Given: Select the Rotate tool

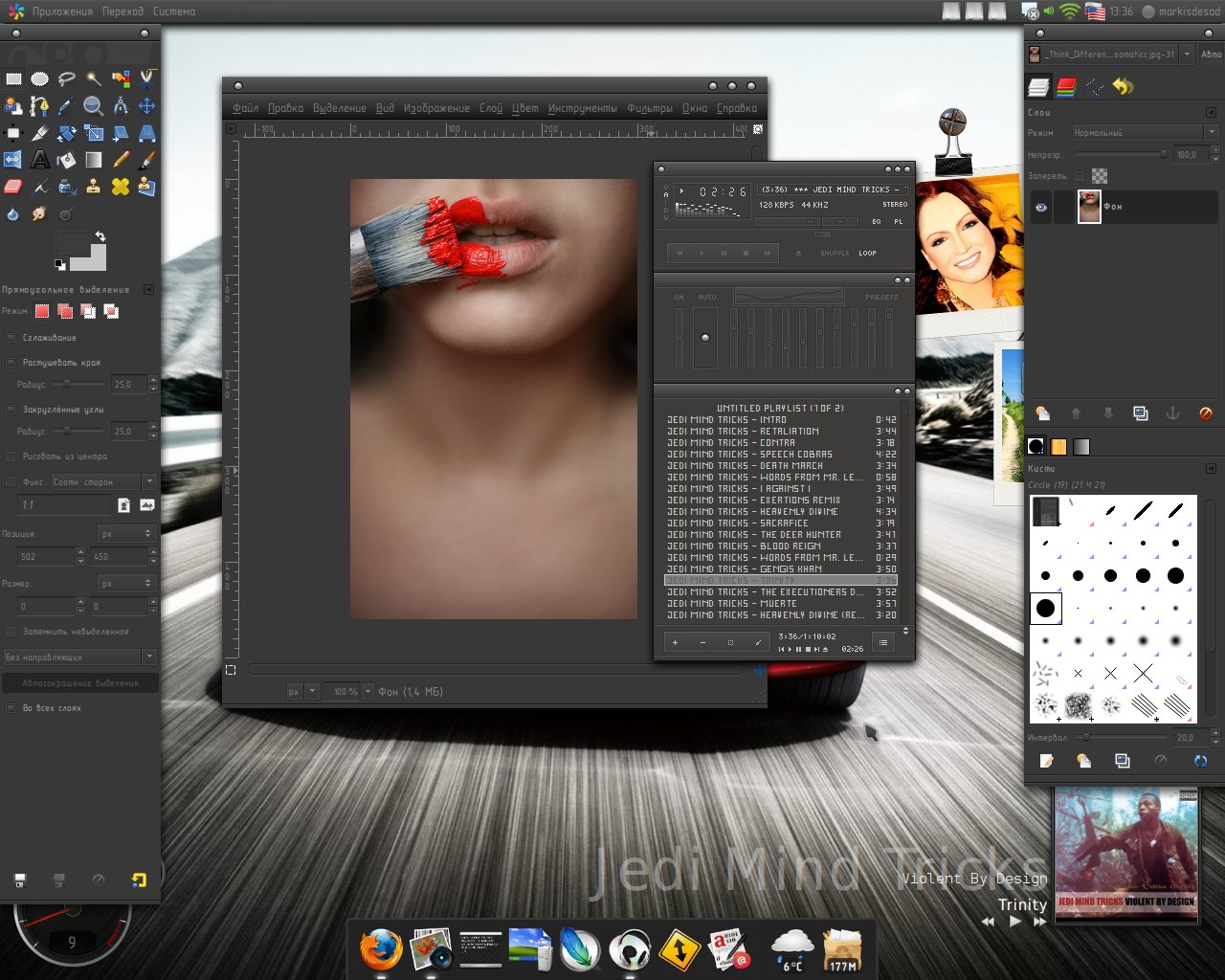Looking at the screenshot, I should click(x=66, y=133).
